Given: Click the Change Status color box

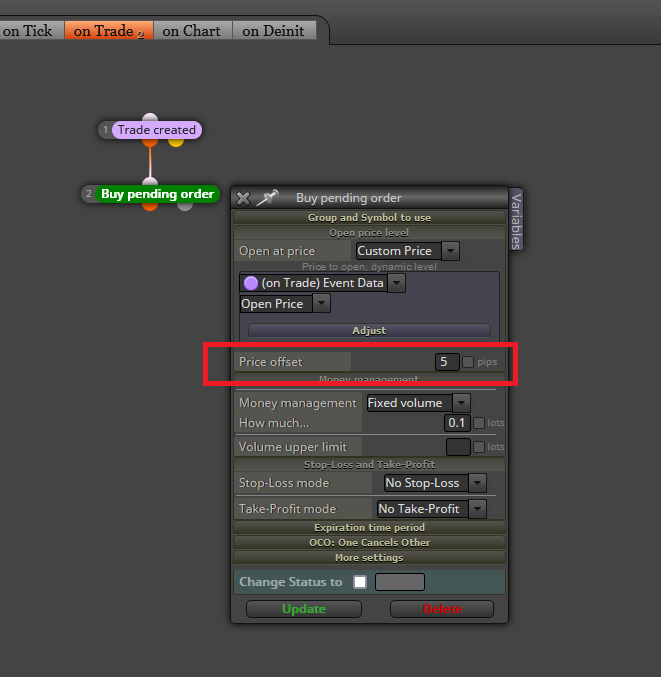Looking at the screenshot, I should click(x=400, y=582).
